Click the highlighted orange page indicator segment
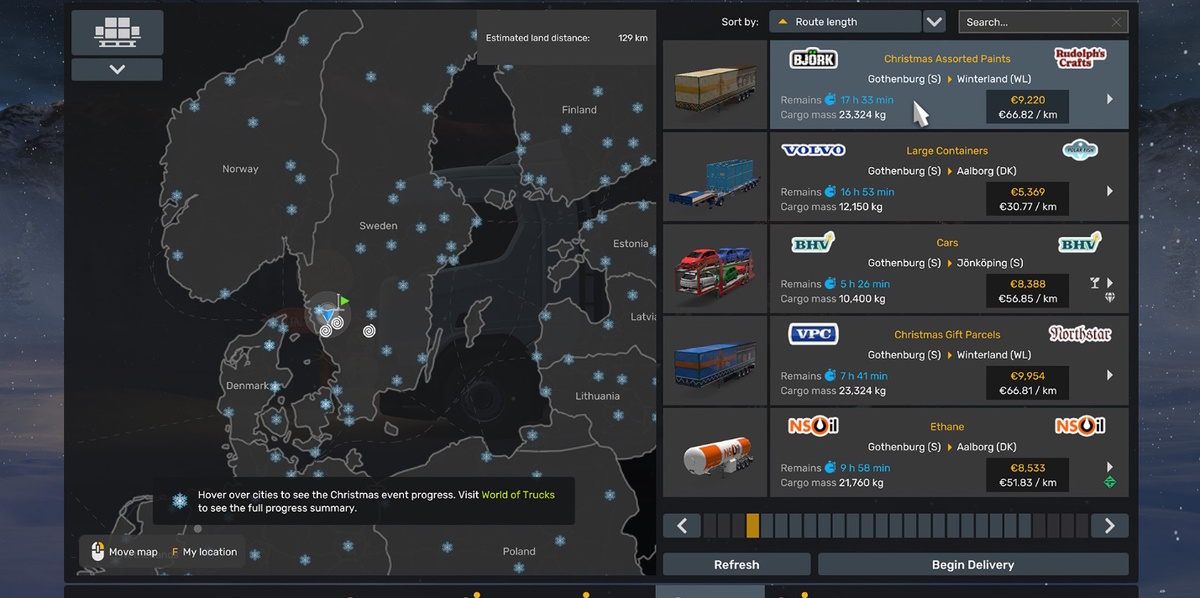Screen dimensions: 1200x598 click(753, 526)
